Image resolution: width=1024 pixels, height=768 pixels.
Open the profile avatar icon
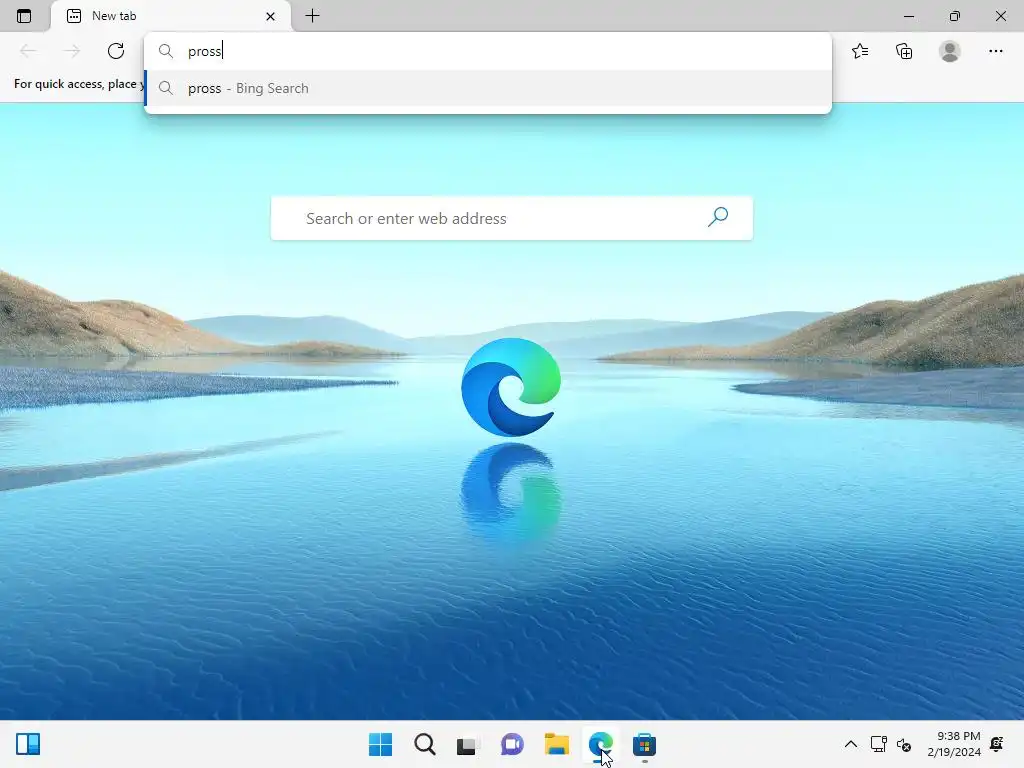tap(950, 51)
